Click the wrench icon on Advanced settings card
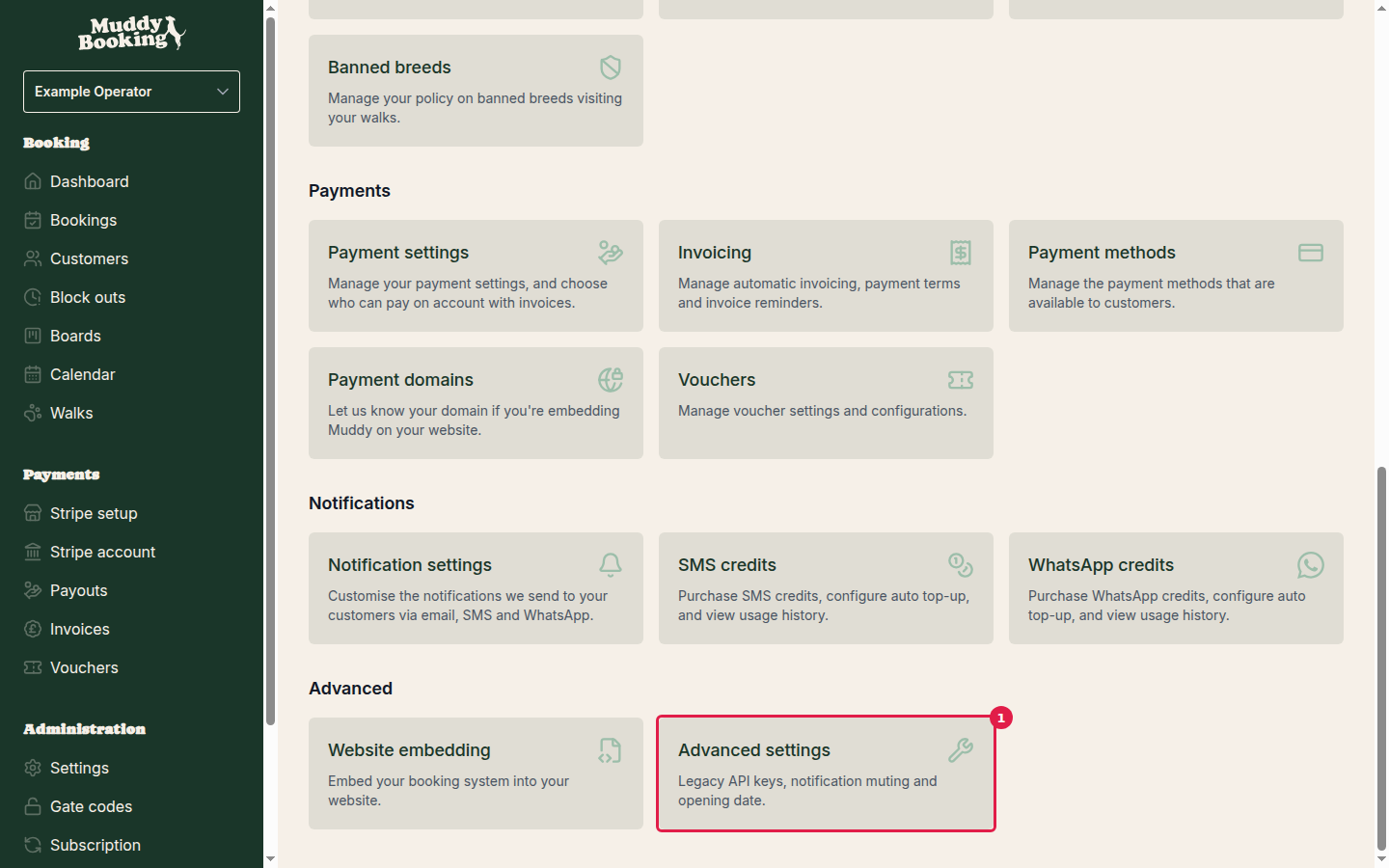The width and height of the screenshot is (1389, 868). pyautogui.click(x=961, y=750)
